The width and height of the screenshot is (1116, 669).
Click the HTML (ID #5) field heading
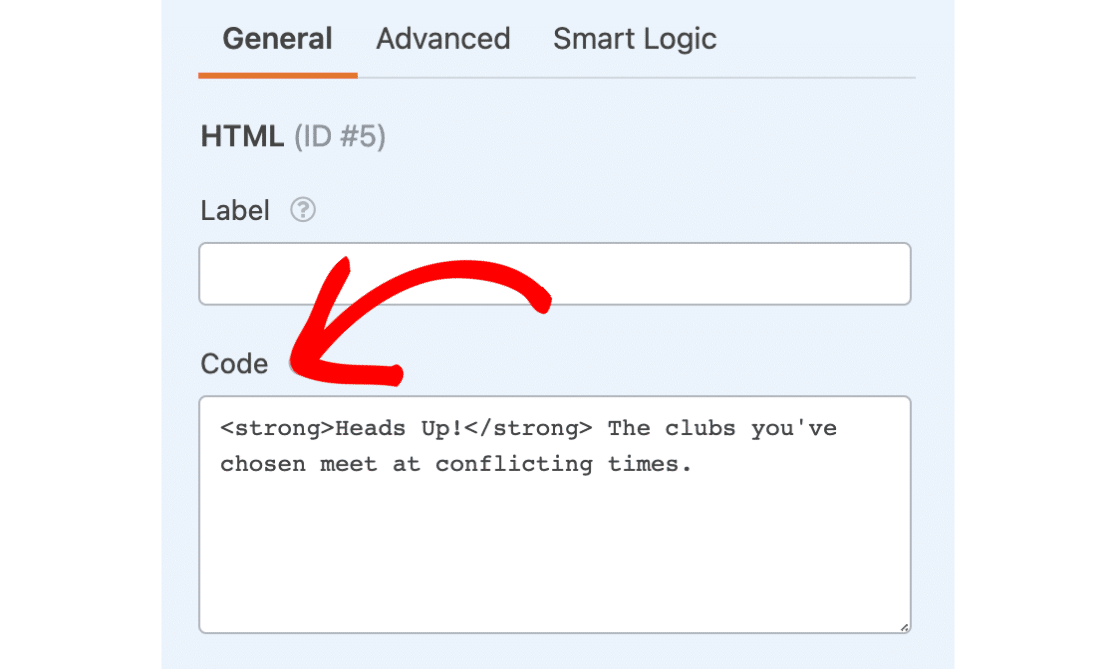pyautogui.click(x=293, y=135)
